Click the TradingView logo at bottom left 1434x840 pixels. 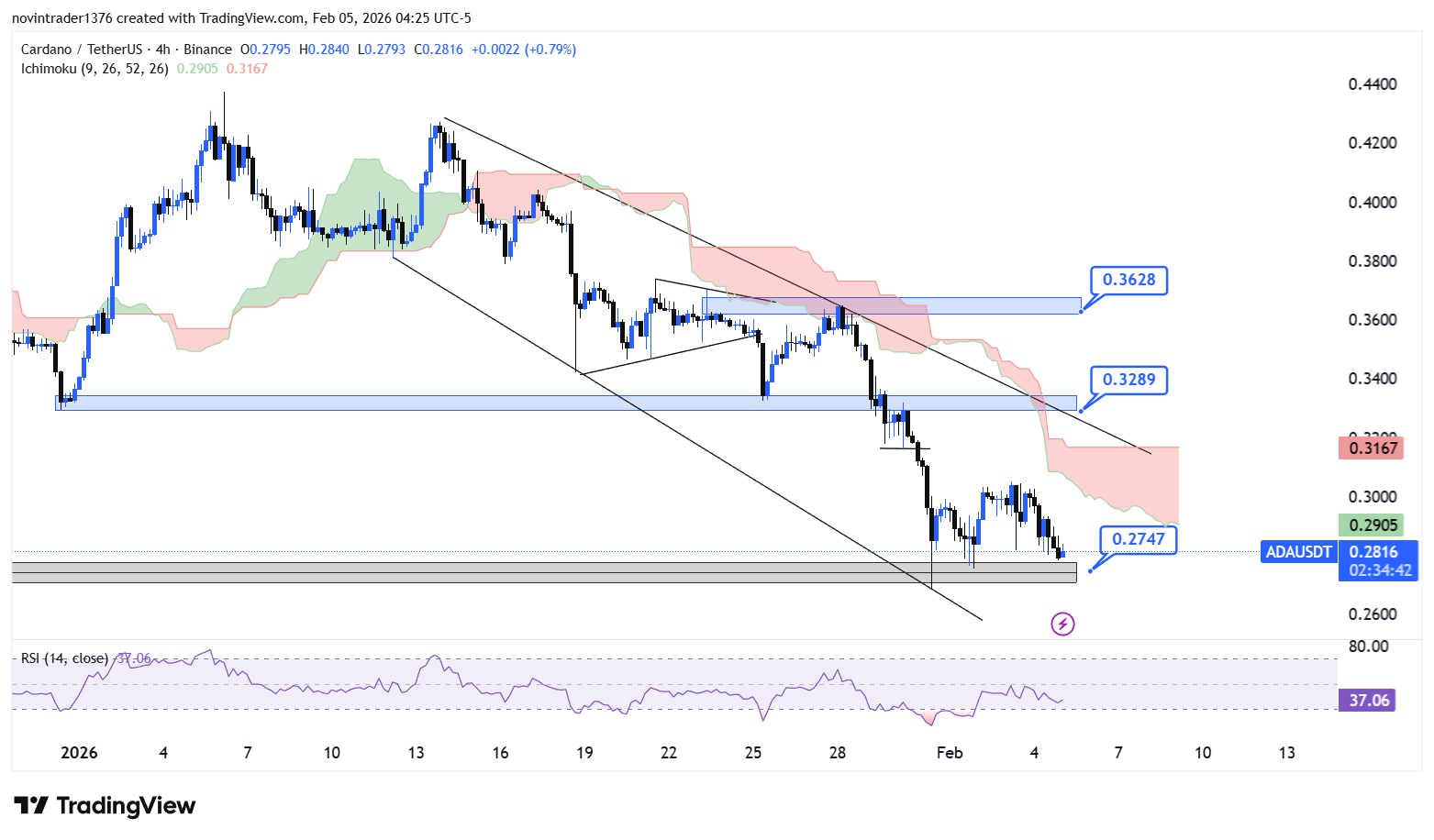[x=105, y=806]
